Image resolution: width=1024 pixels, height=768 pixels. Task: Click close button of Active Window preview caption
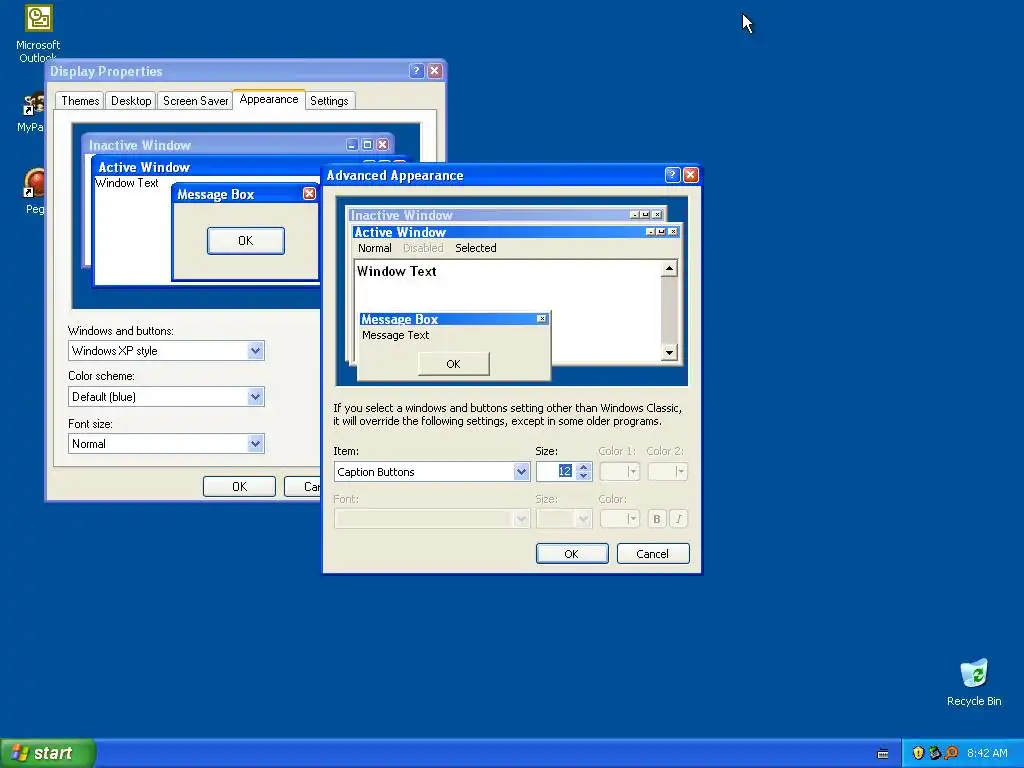point(673,232)
